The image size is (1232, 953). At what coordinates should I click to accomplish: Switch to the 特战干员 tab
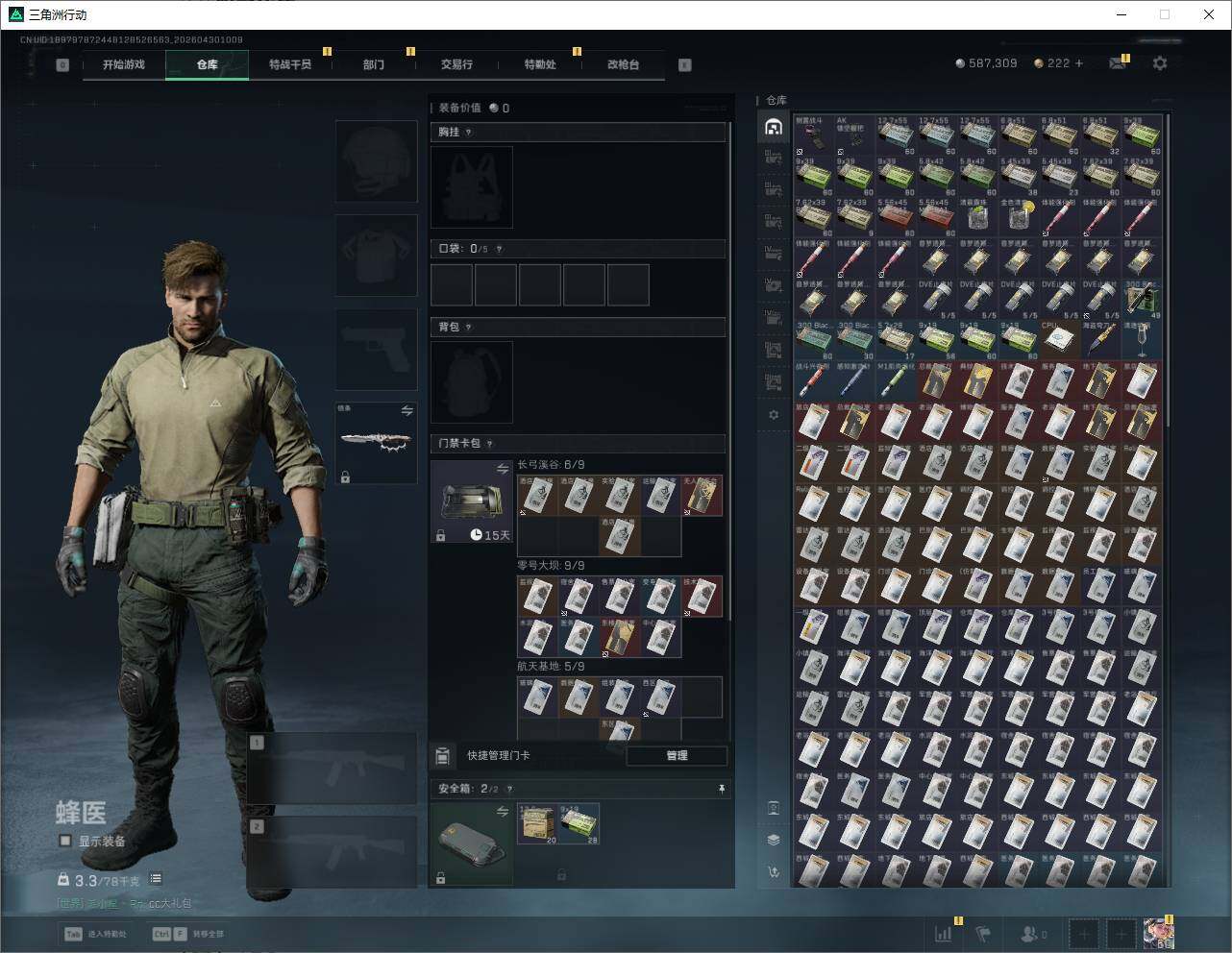[x=290, y=64]
